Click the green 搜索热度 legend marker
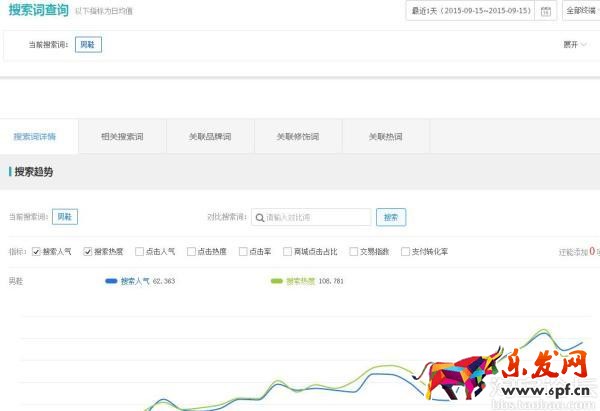 point(277,281)
